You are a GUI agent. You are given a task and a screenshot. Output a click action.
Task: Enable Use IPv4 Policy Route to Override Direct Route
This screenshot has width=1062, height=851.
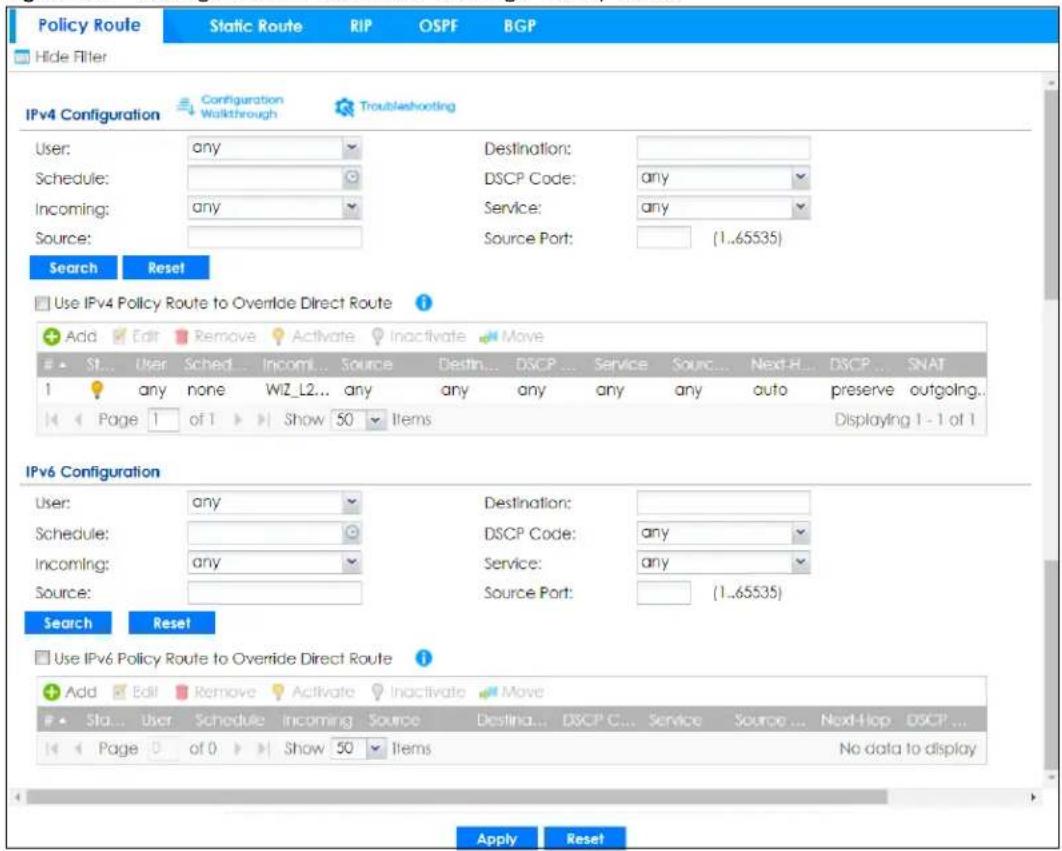[43, 304]
